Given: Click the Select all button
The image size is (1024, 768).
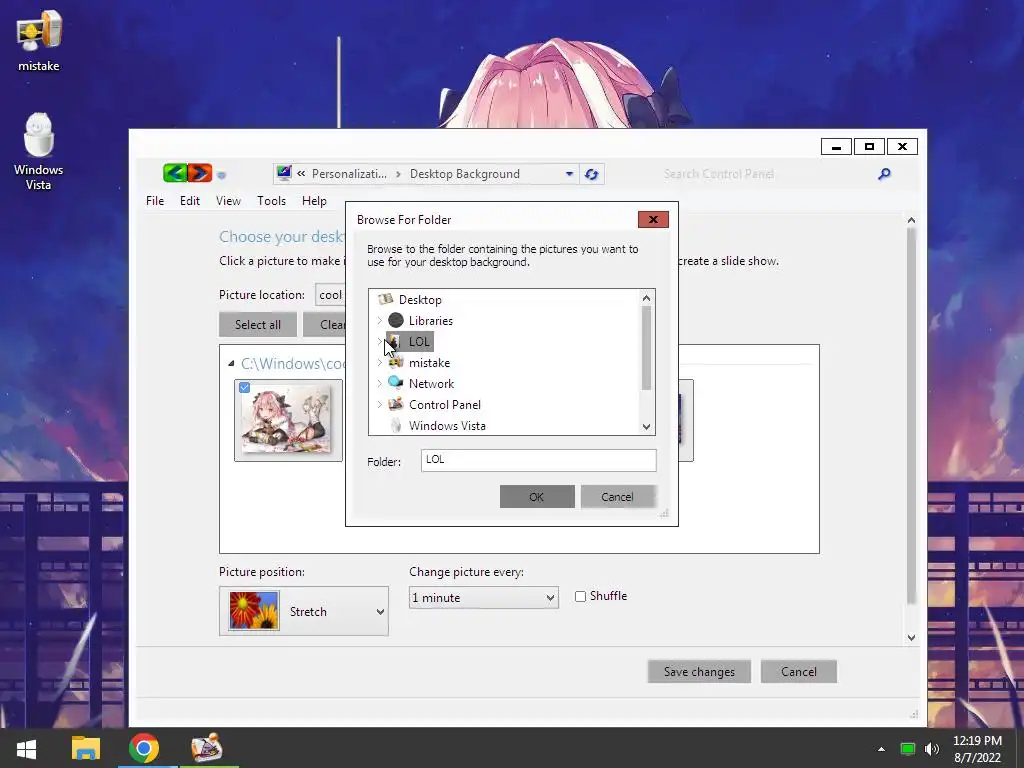Looking at the screenshot, I should (258, 325).
